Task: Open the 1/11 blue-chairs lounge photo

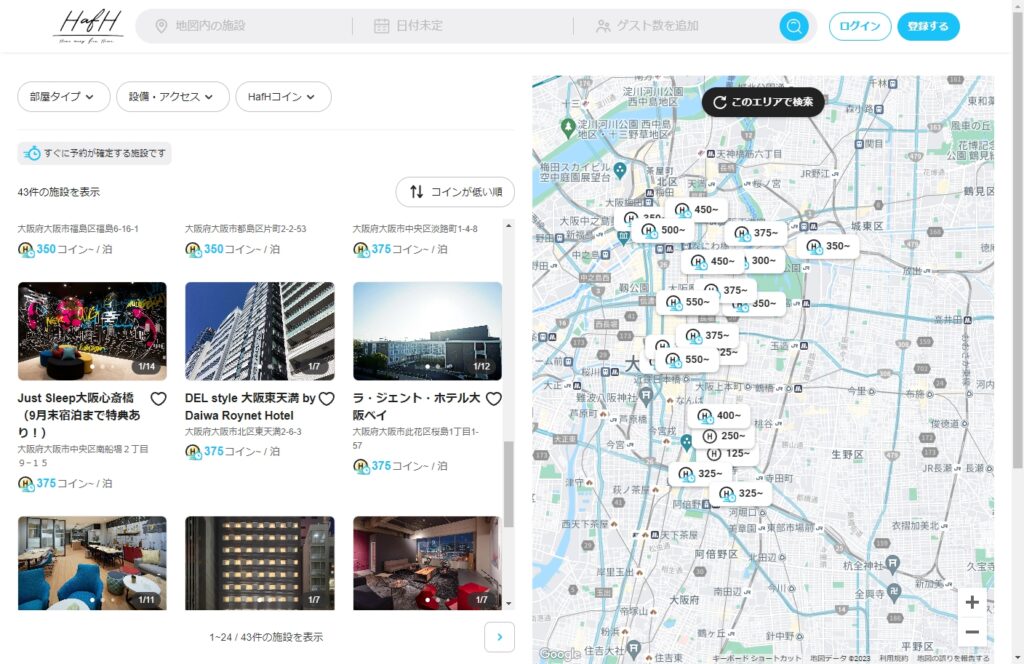Action: pos(92,563)
